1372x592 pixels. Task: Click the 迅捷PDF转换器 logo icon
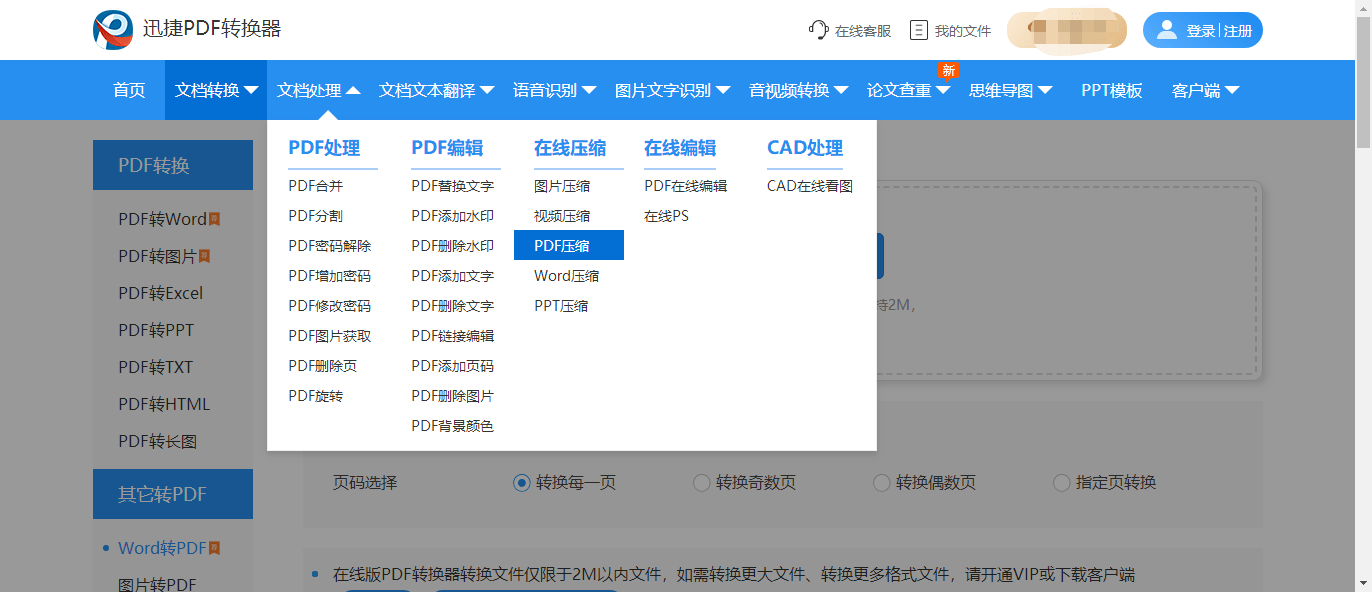[x=113, y=30]
